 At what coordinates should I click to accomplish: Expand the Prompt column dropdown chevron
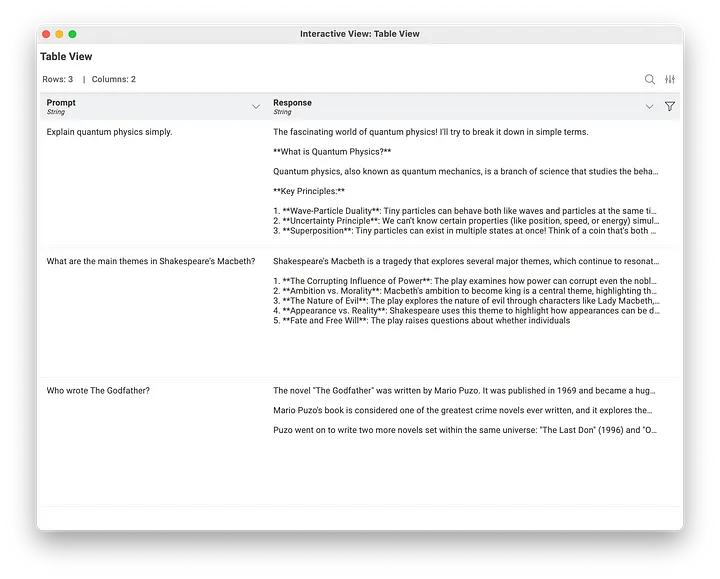(256, 107)
